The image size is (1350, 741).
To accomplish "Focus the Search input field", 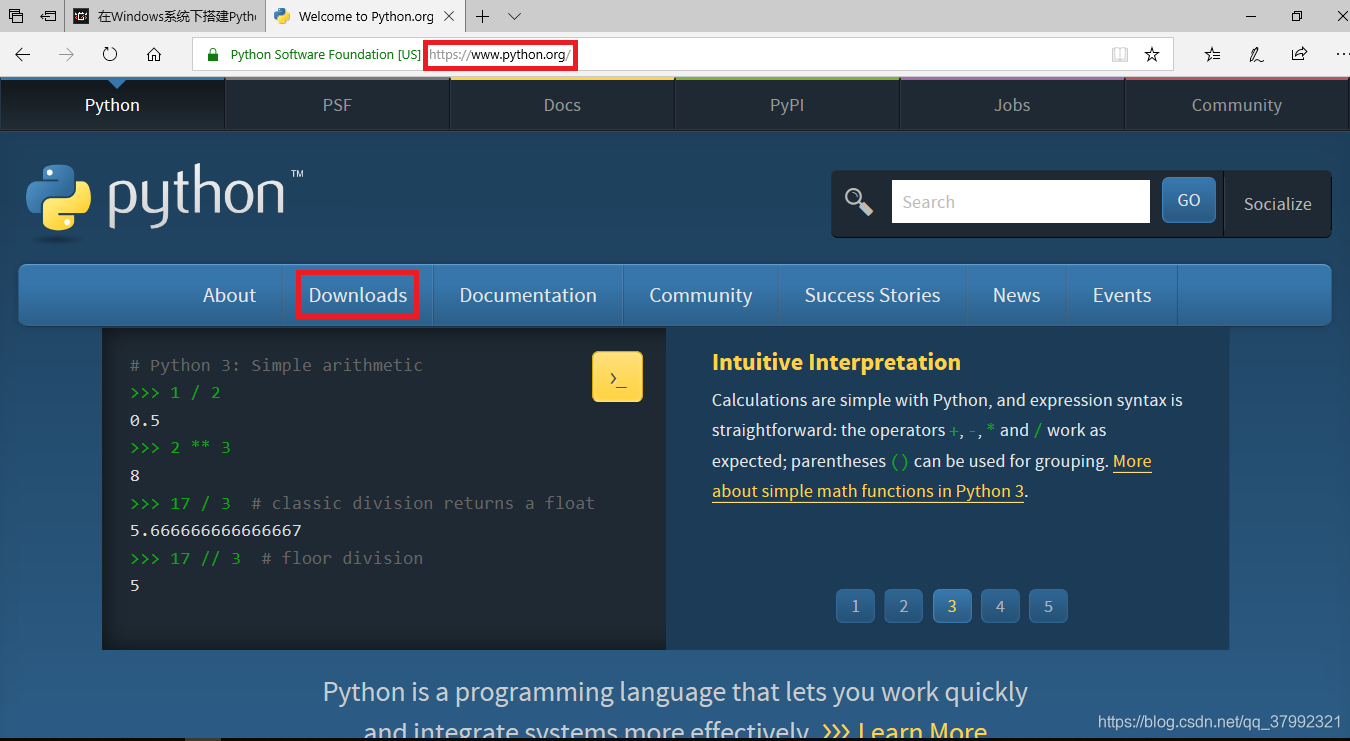I will [x=1021, y=201].
